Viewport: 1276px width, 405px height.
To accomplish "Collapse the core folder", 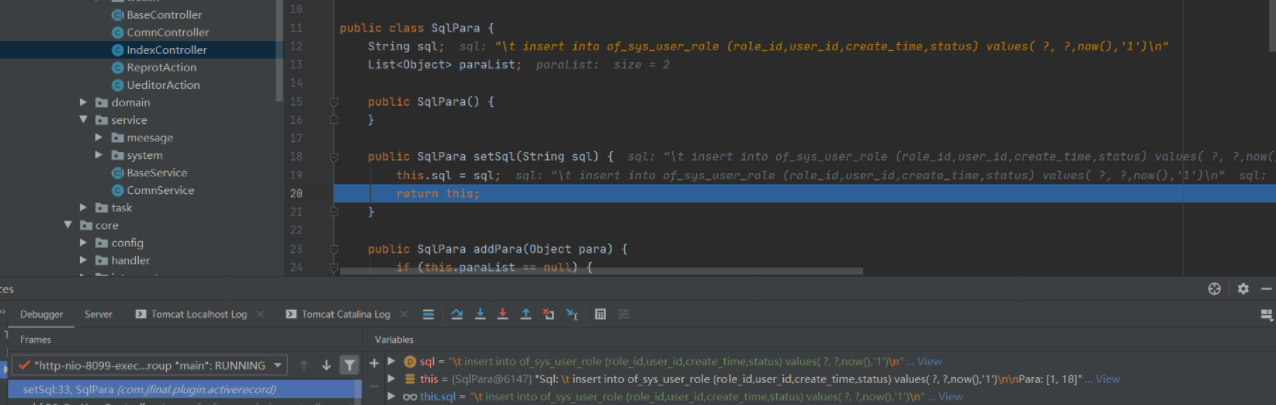I will coord(70,225).
